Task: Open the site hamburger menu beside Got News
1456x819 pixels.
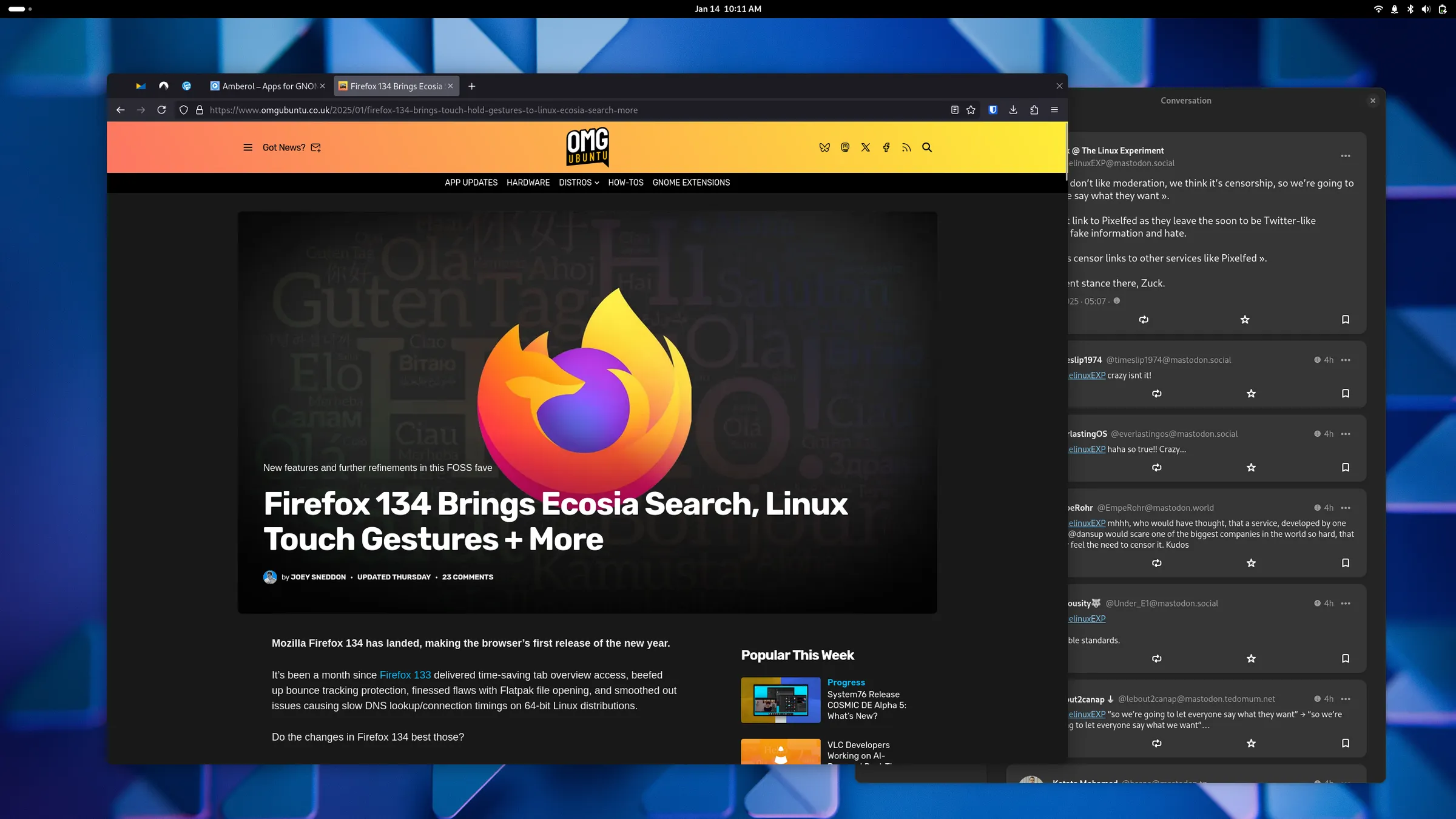Action: [248, 147]
